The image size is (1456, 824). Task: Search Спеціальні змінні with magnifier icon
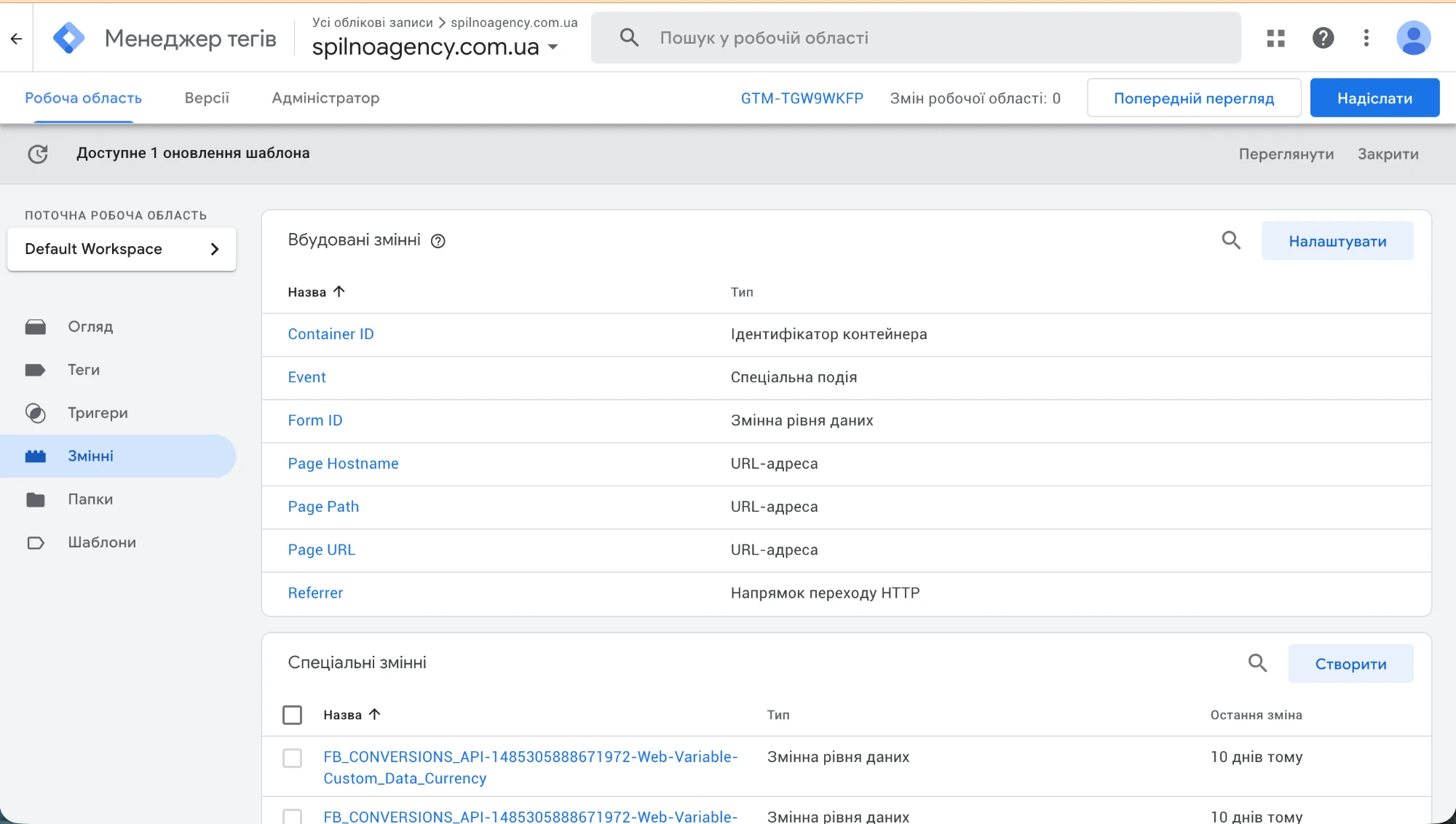click(x=1257, y=663)
